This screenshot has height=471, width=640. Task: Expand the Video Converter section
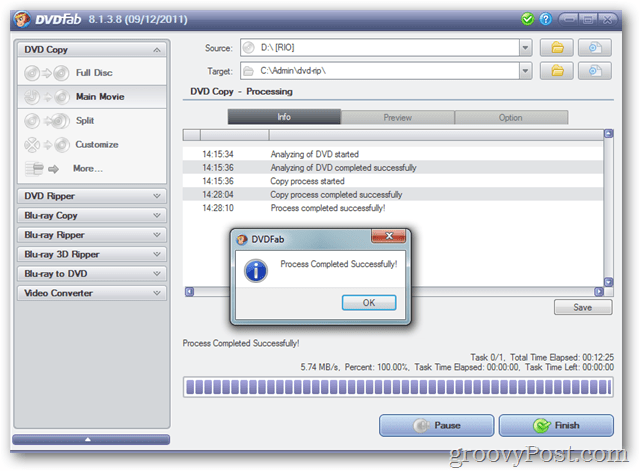pos(92,293)
